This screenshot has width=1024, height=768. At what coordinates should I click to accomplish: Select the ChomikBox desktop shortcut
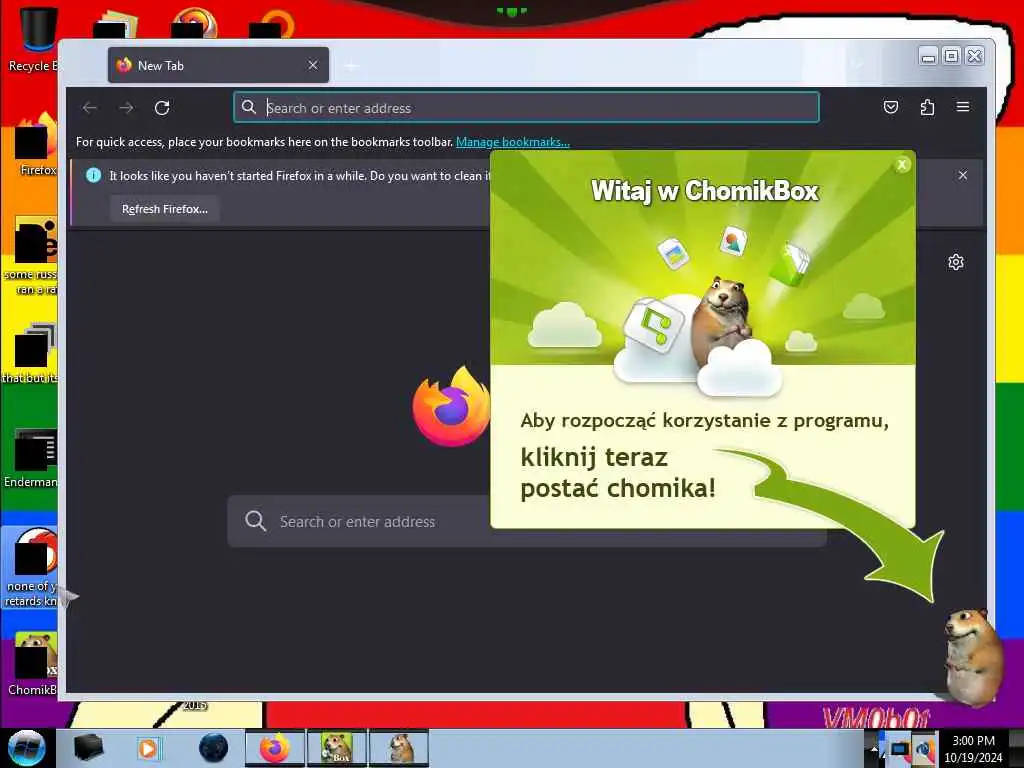(x=31, y=664)
